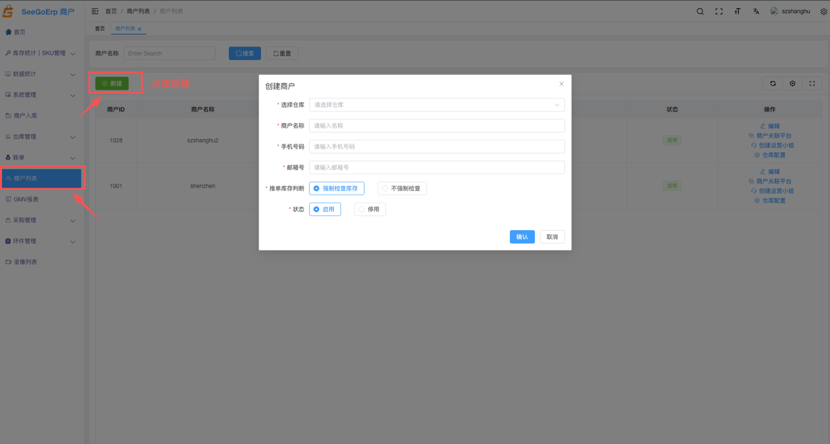Expand the 采购管理 sidebar menu
830x444 pixels.
(x=40, y=220)
